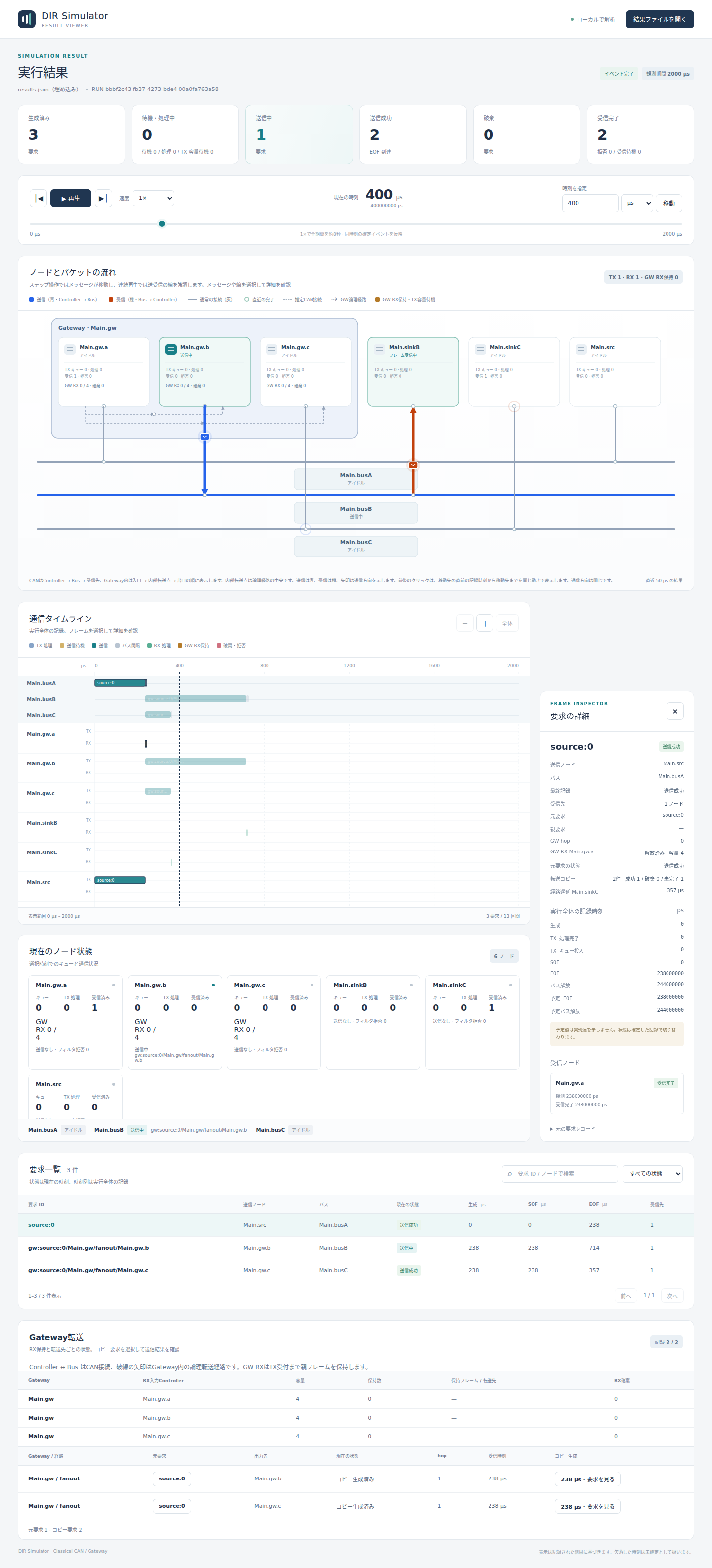Start playback with the 再生 button

tap(71, 198)
